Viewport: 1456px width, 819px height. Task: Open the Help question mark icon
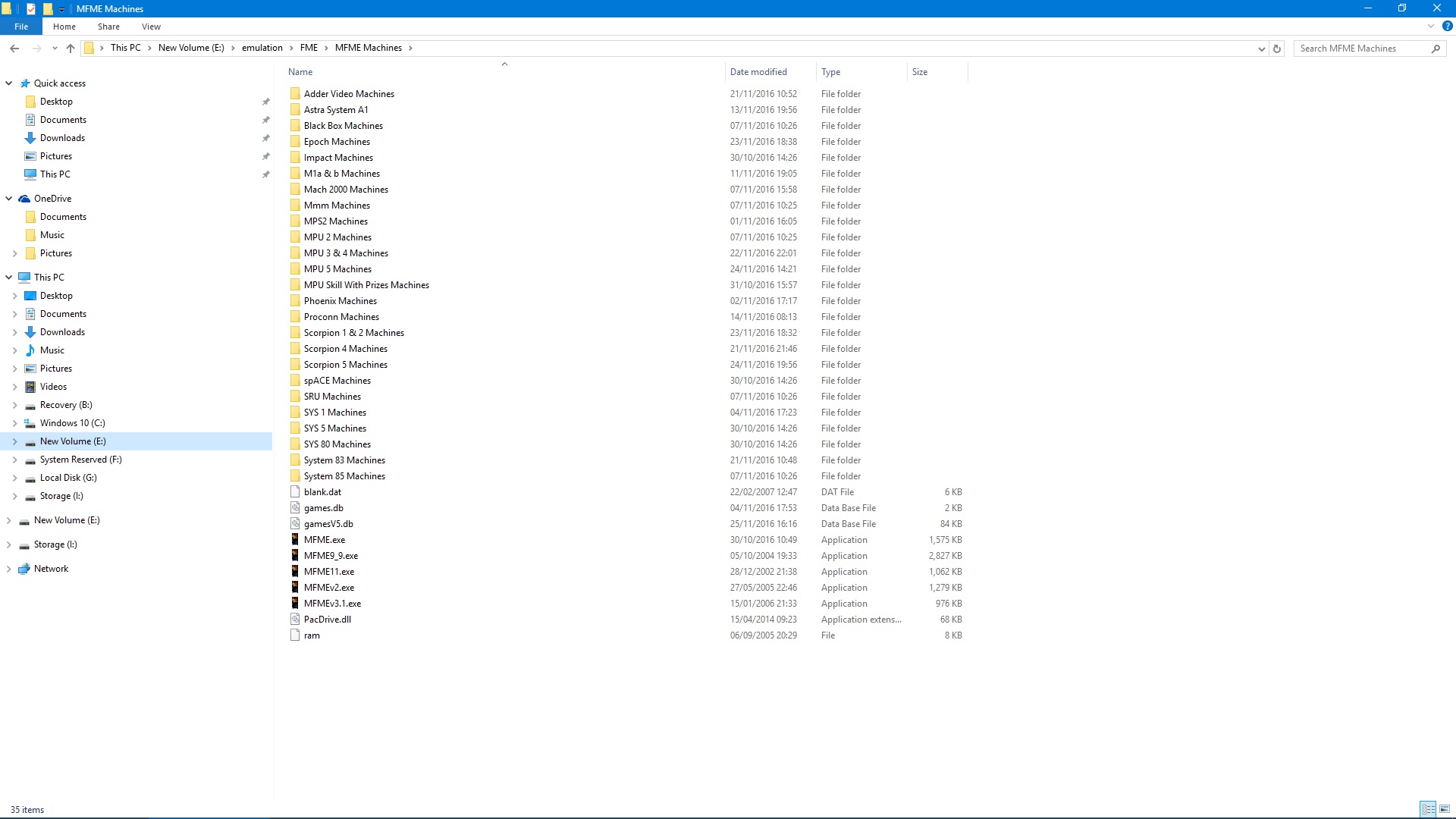coord(1447,26)
